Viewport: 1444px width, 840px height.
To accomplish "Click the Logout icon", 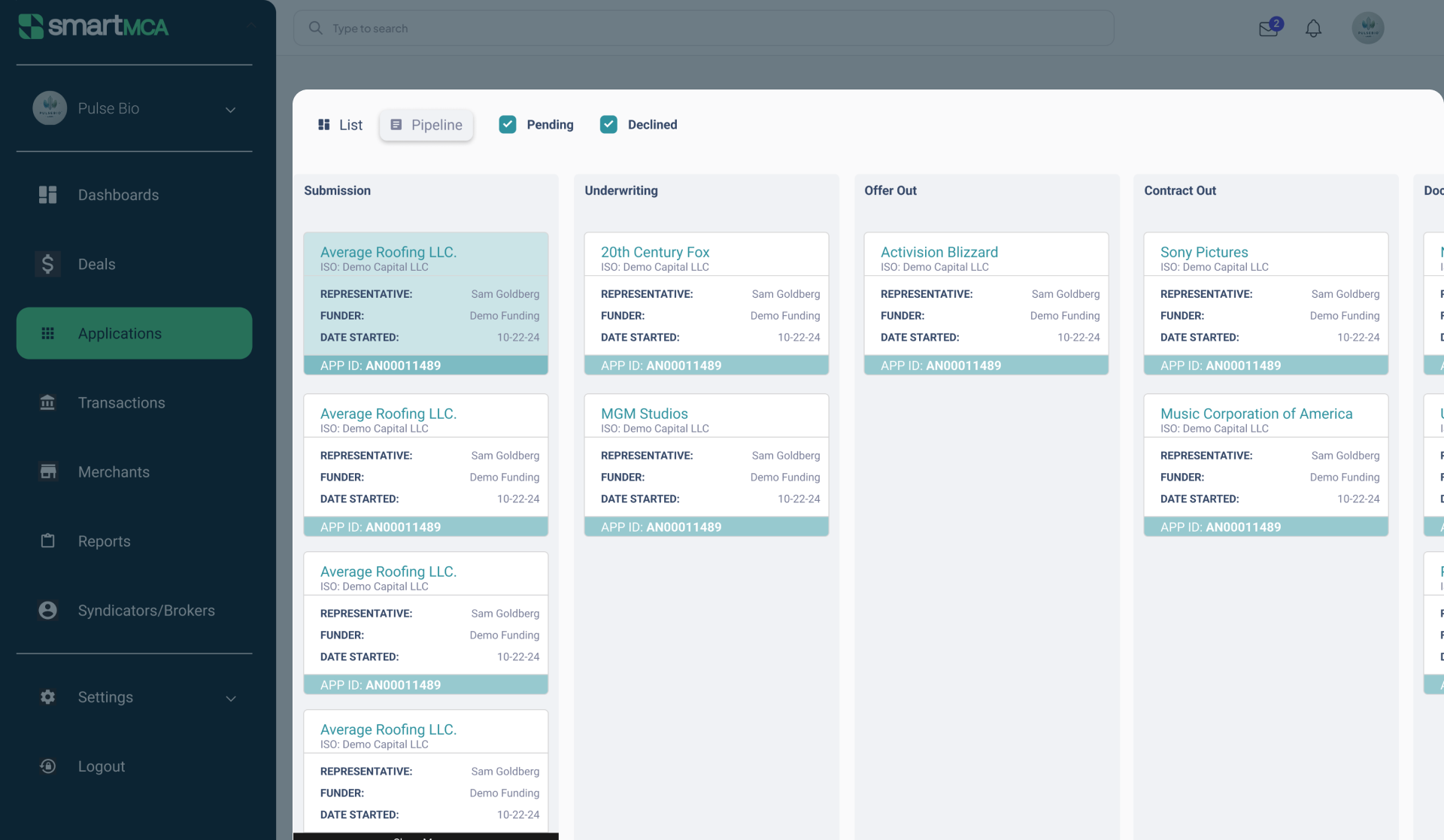I will (x=47, y=766).
